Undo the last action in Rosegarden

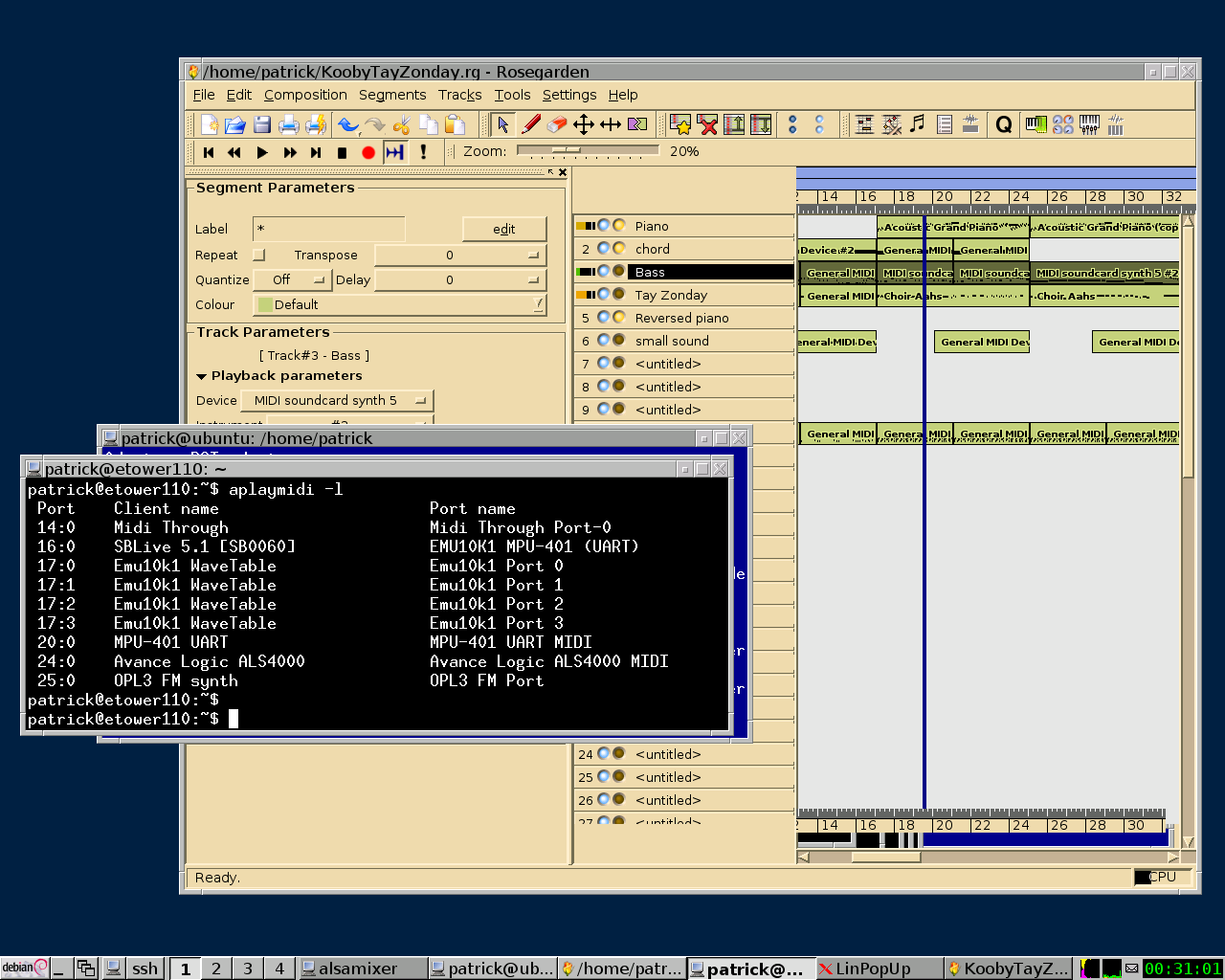(348, 124)
